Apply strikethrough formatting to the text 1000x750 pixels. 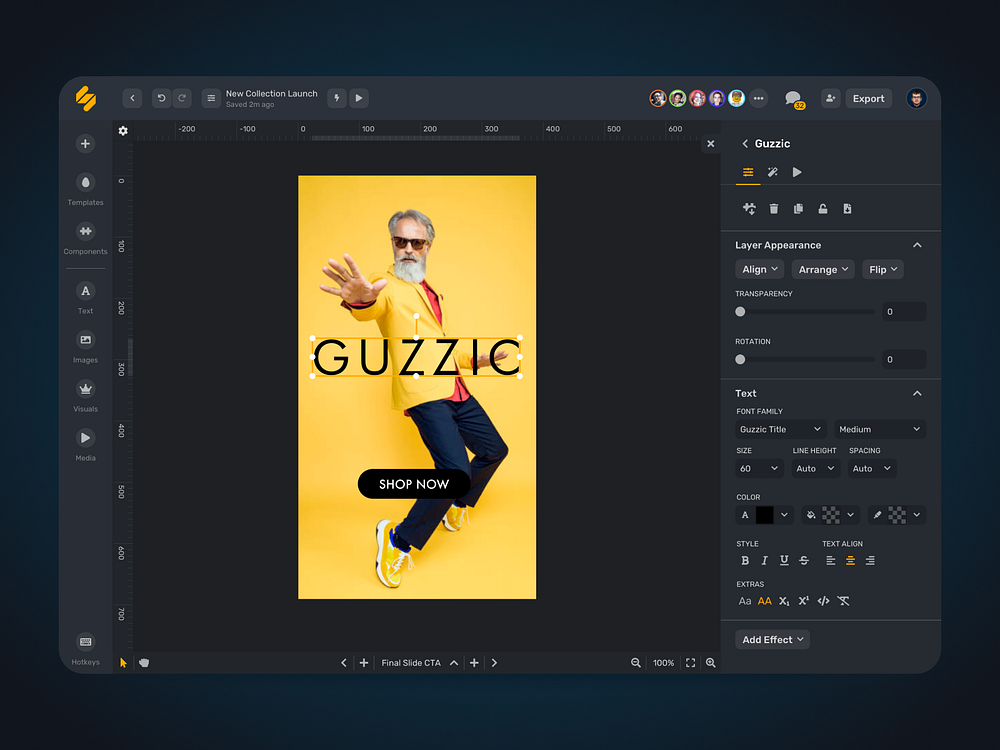[804, 560]
